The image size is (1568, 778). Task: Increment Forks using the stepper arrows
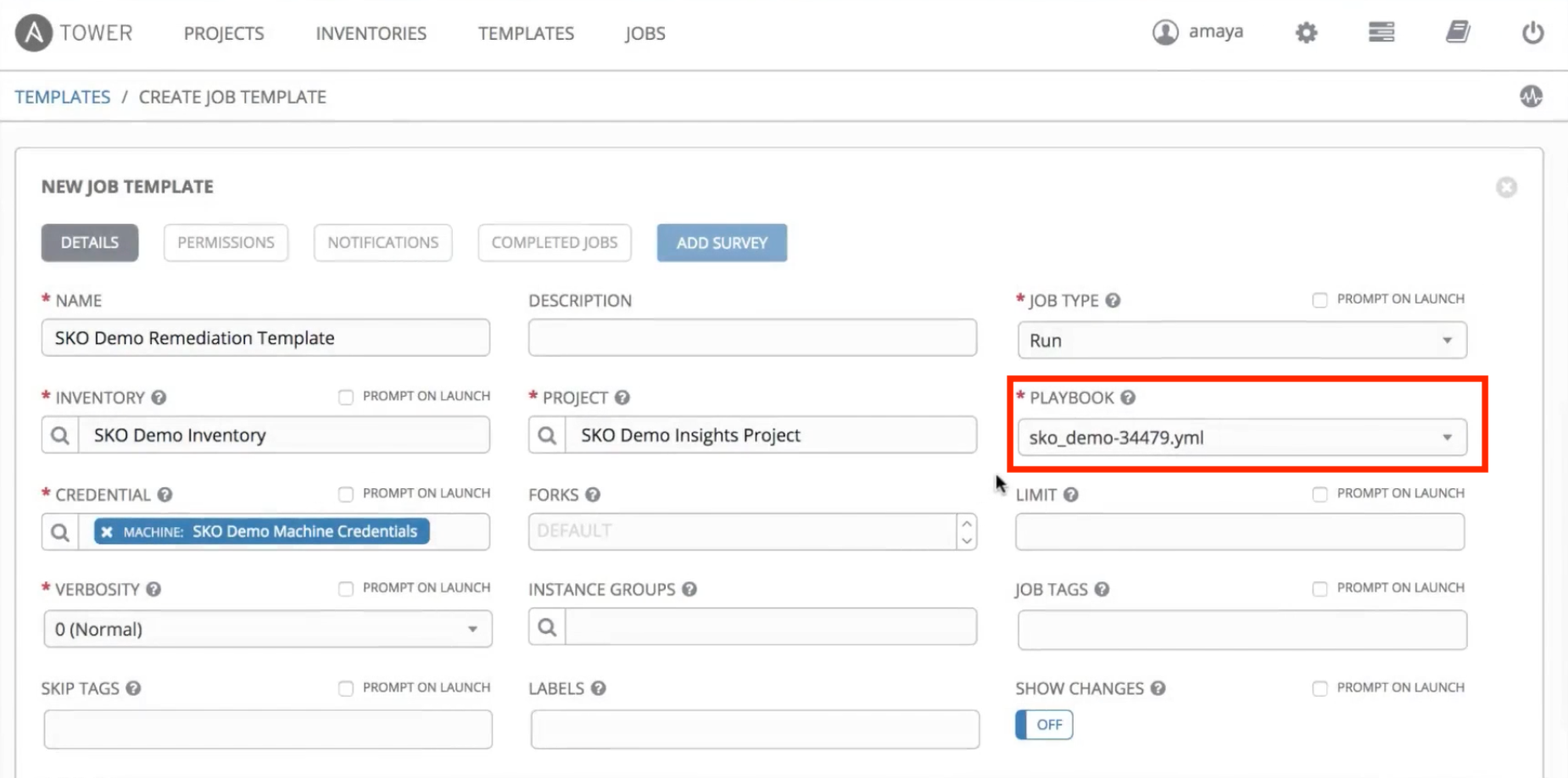pos(967,525)
